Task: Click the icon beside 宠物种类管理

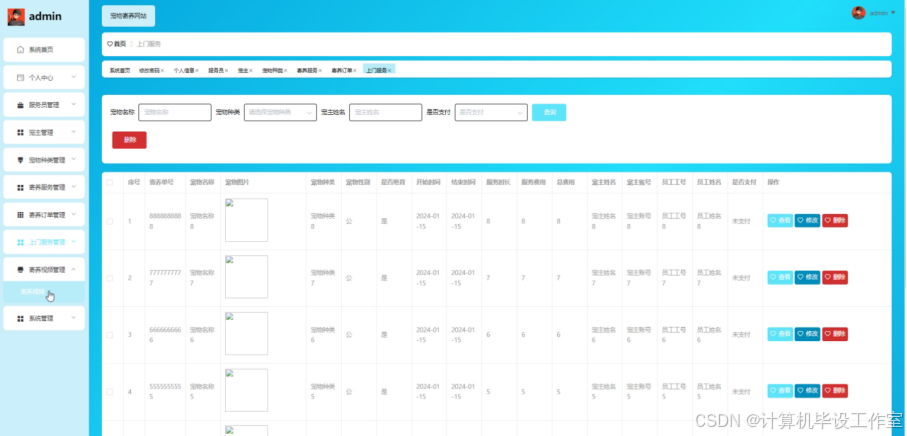Action: tap(20, 160)
